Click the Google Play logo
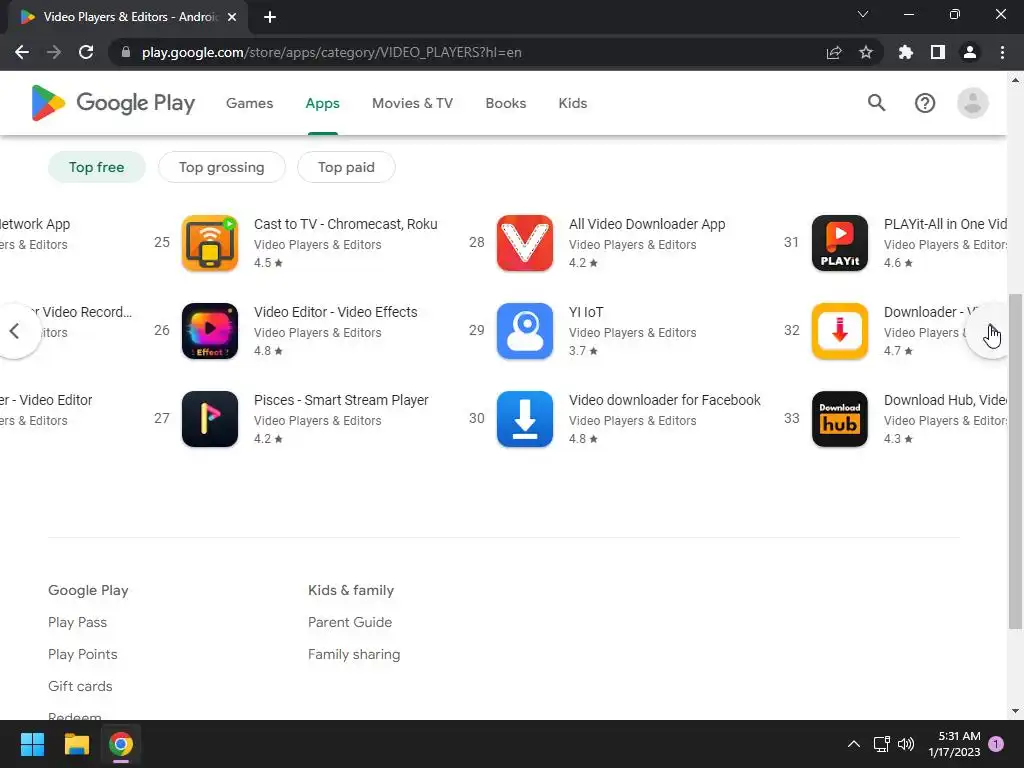This screenshot has width=1024, height=768. tap(113, 103)
